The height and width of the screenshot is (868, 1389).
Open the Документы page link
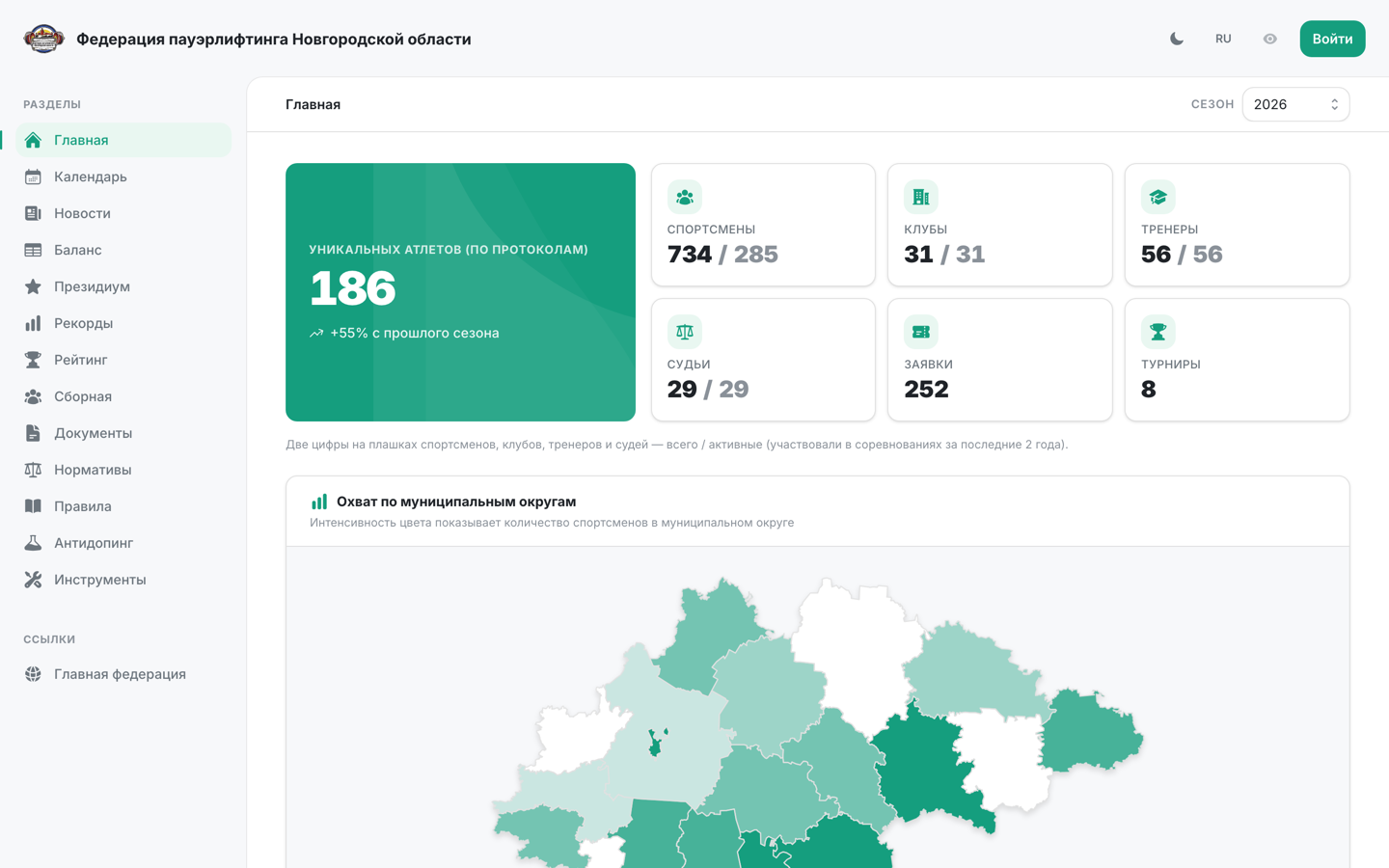[x=123, y=433]
